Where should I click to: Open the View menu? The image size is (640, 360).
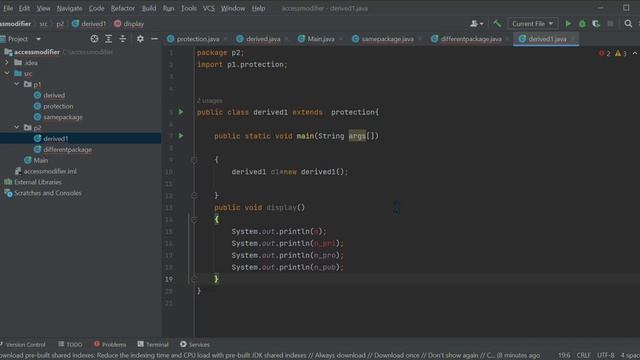pos(43,8)
